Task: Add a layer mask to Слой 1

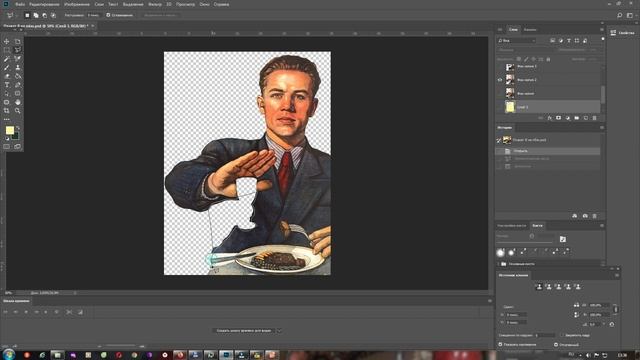Action: (x=558, y=118)
